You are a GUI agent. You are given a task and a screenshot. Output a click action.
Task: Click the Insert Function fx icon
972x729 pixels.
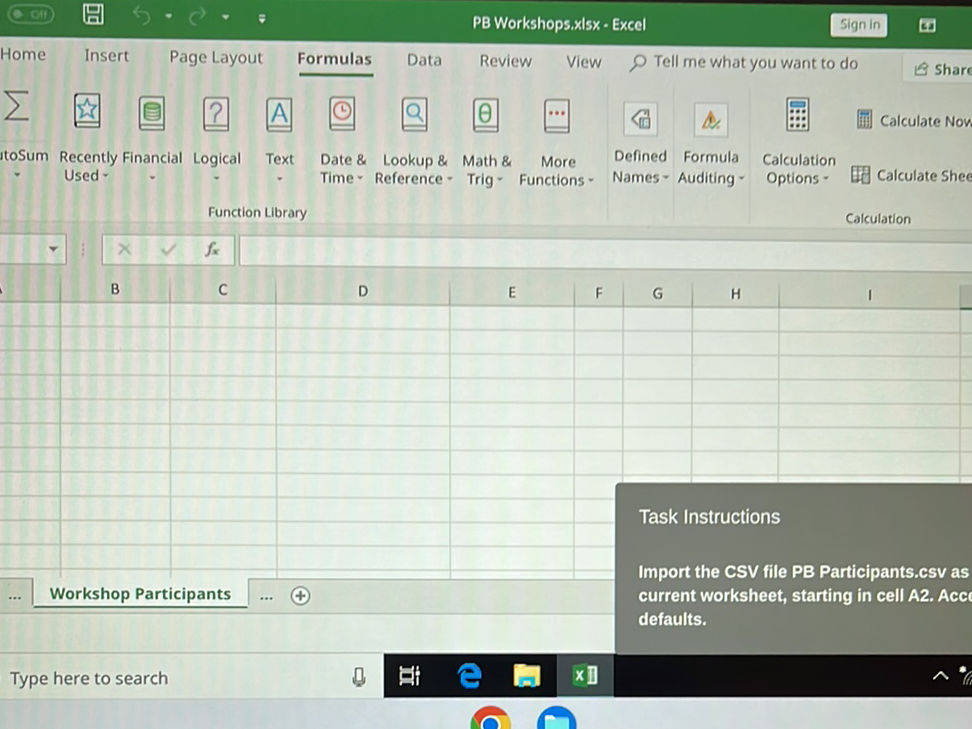click(x=212, y=250)
